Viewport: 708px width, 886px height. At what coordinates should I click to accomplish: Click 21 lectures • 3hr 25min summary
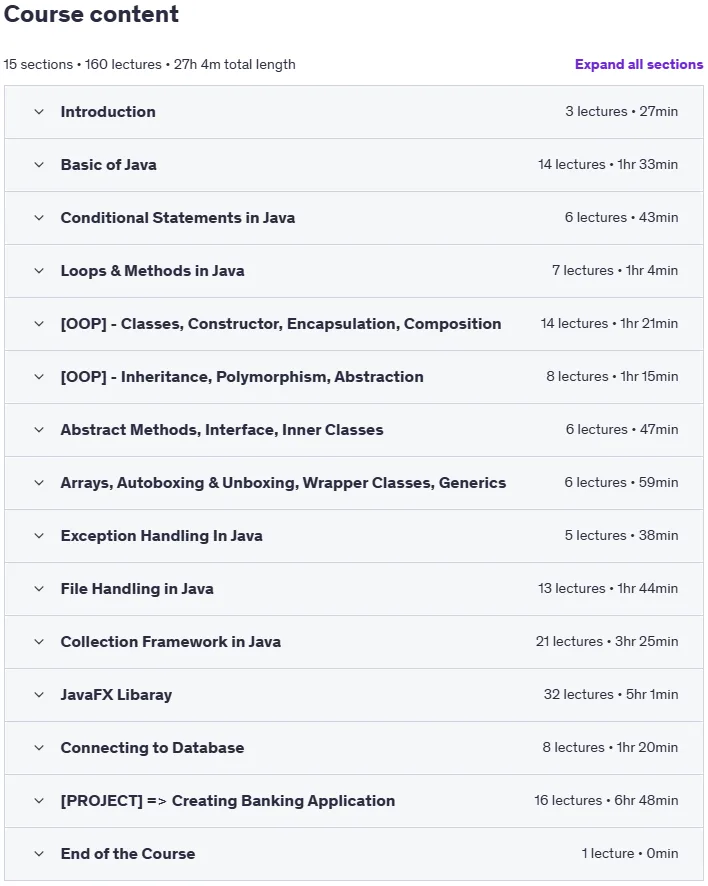tap(607, 641)
